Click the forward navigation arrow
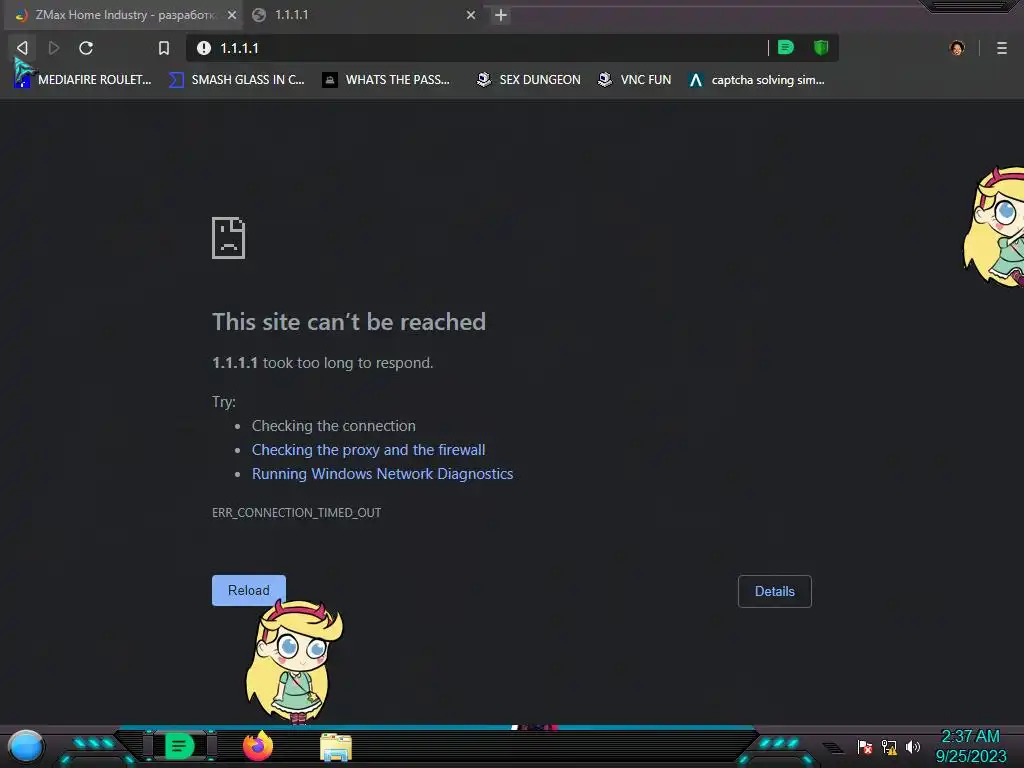This screenshot has width=1024, height=768. (x=54, y=48)
